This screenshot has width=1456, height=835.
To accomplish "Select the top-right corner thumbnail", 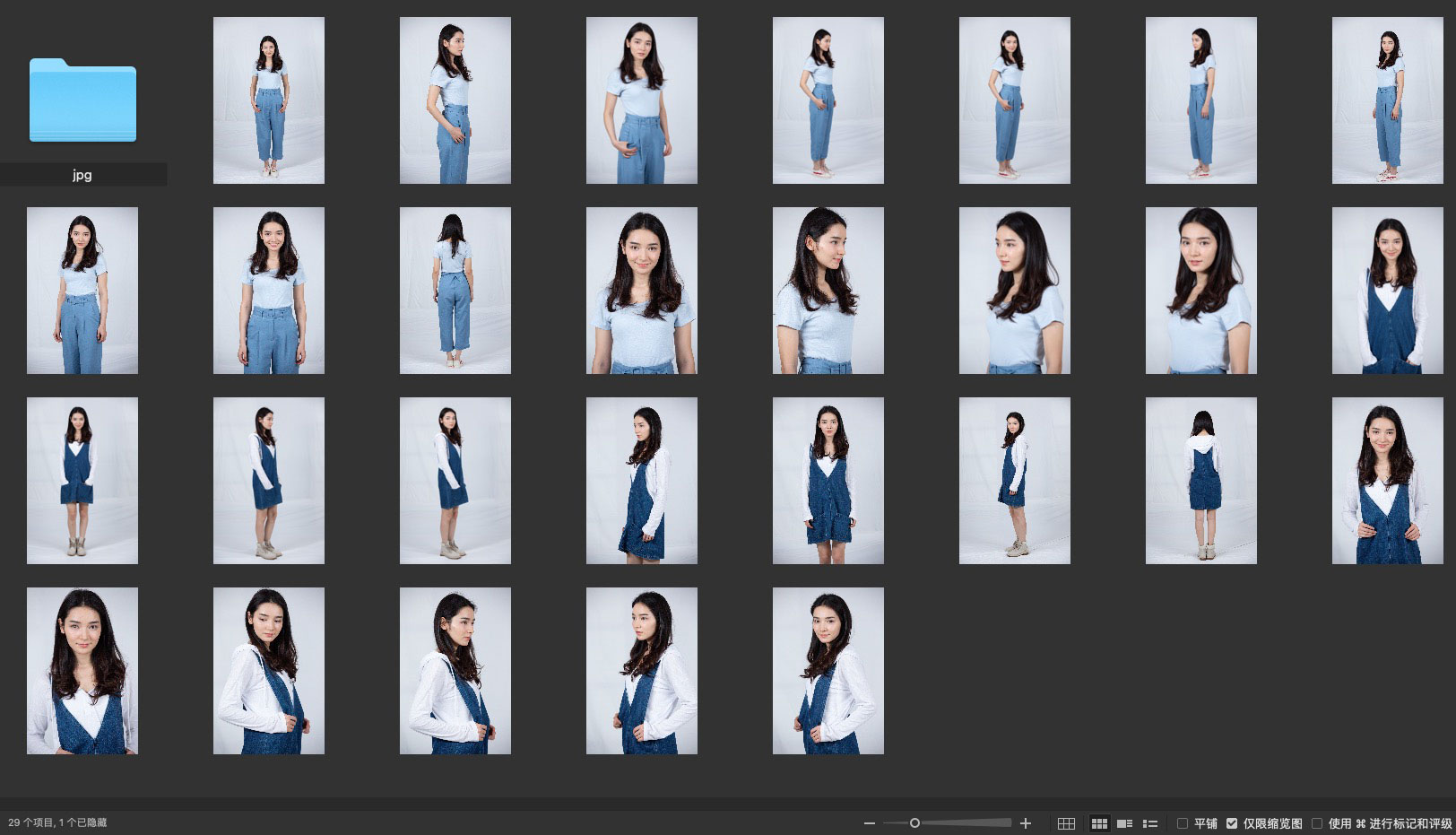I will tap(1387, 100).
